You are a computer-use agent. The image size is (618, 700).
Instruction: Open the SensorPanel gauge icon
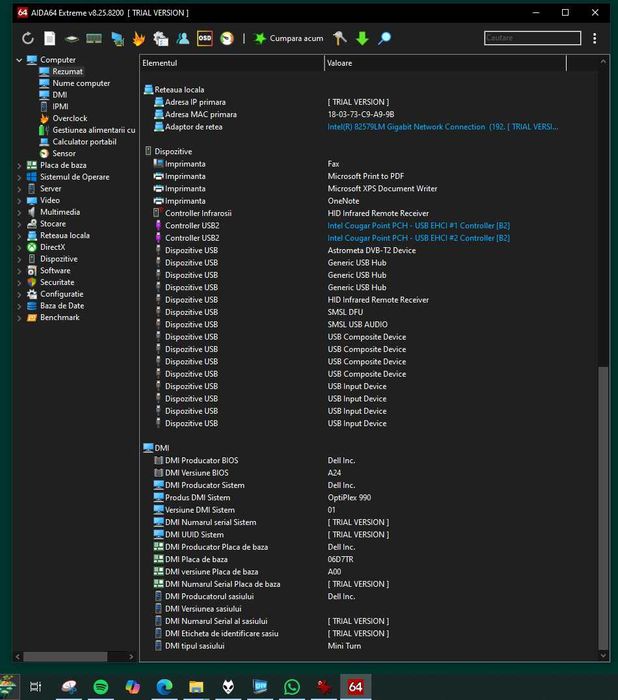tap(227, 39)
